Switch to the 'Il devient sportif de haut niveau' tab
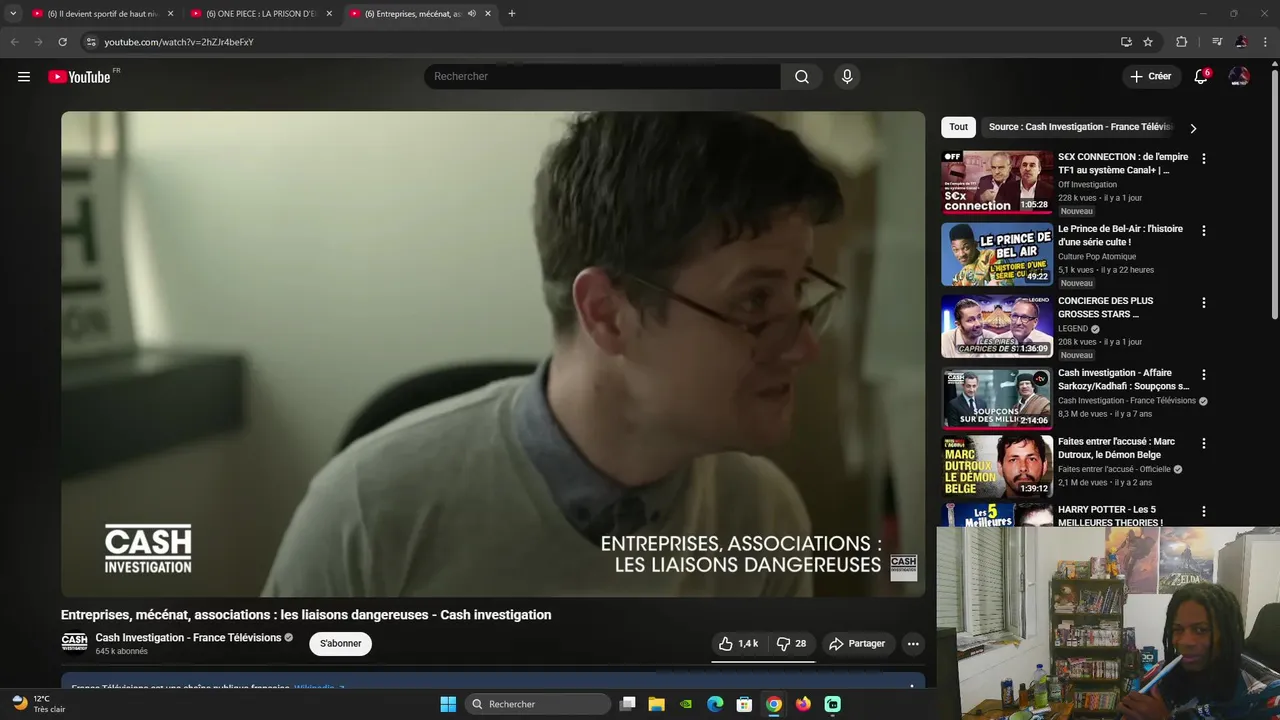 102,14
